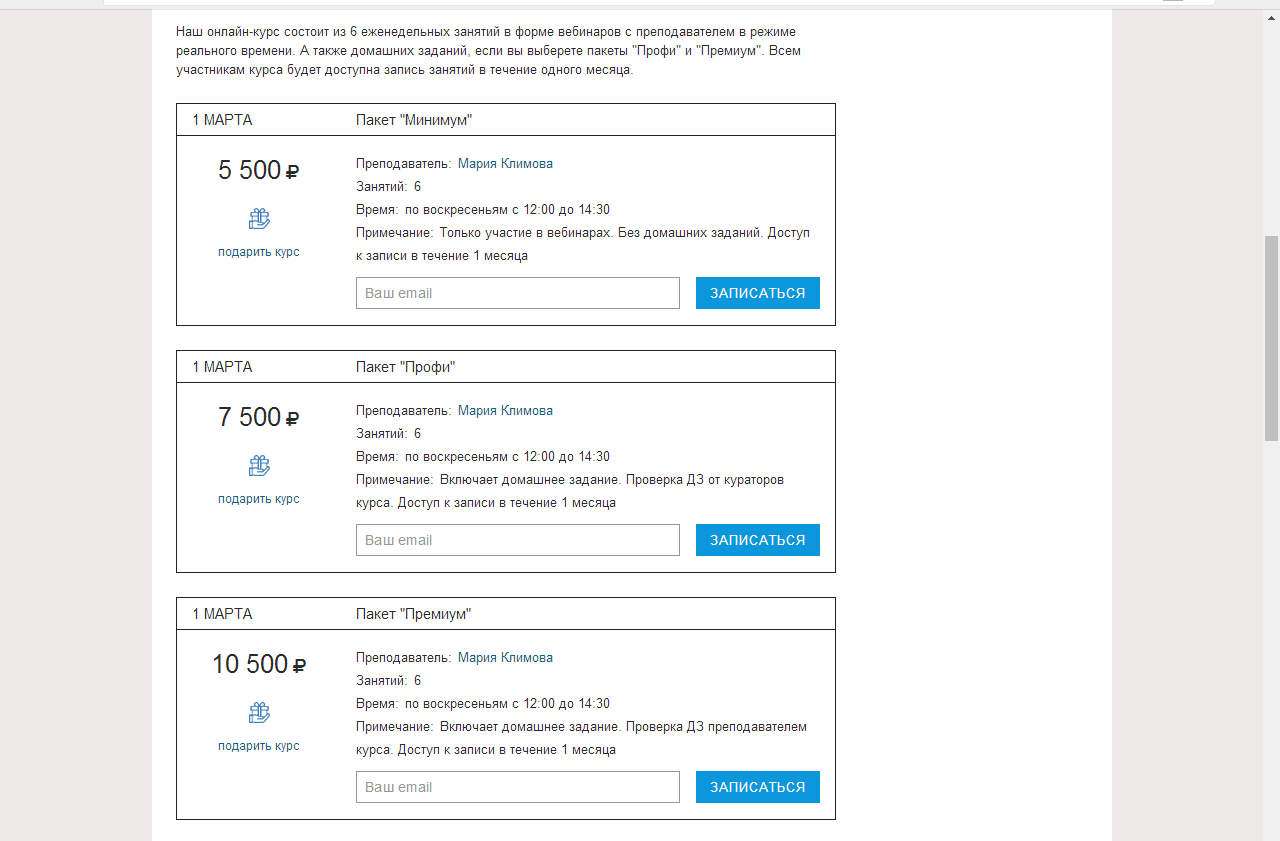Click the 10 500 ₽ price label
This screenshot has height=841, width=1280.
click(x=259, y=665)
